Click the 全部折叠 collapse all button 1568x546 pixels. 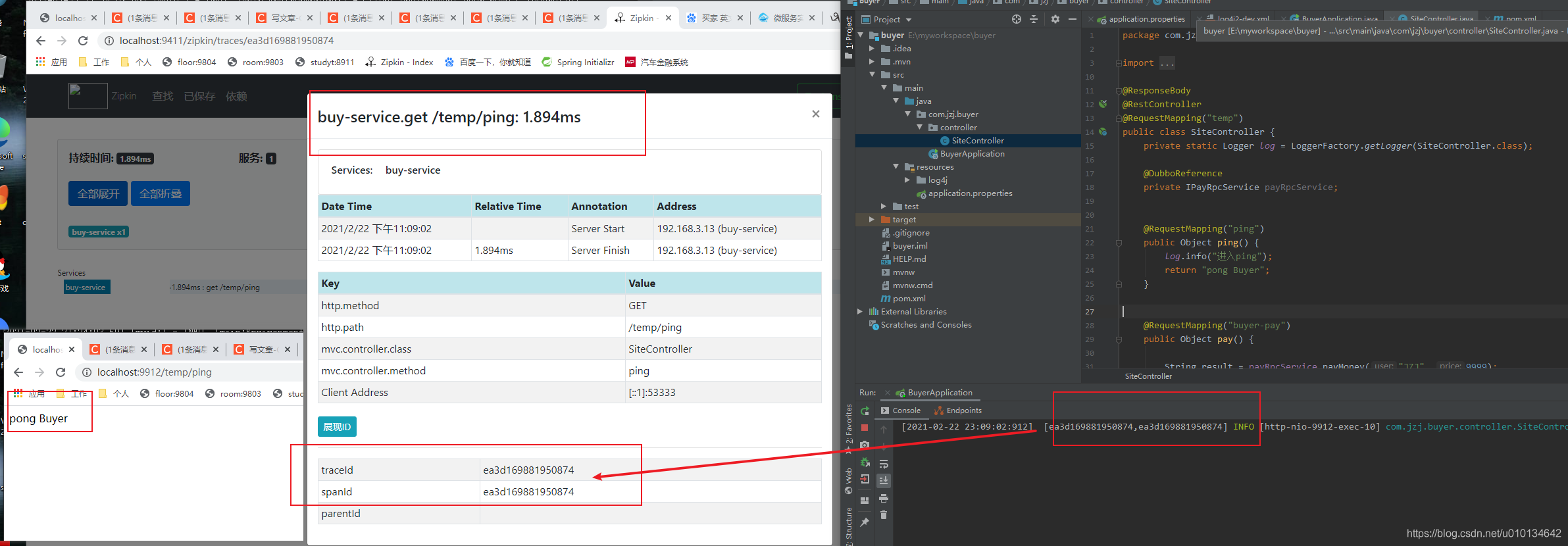[161, 193]
